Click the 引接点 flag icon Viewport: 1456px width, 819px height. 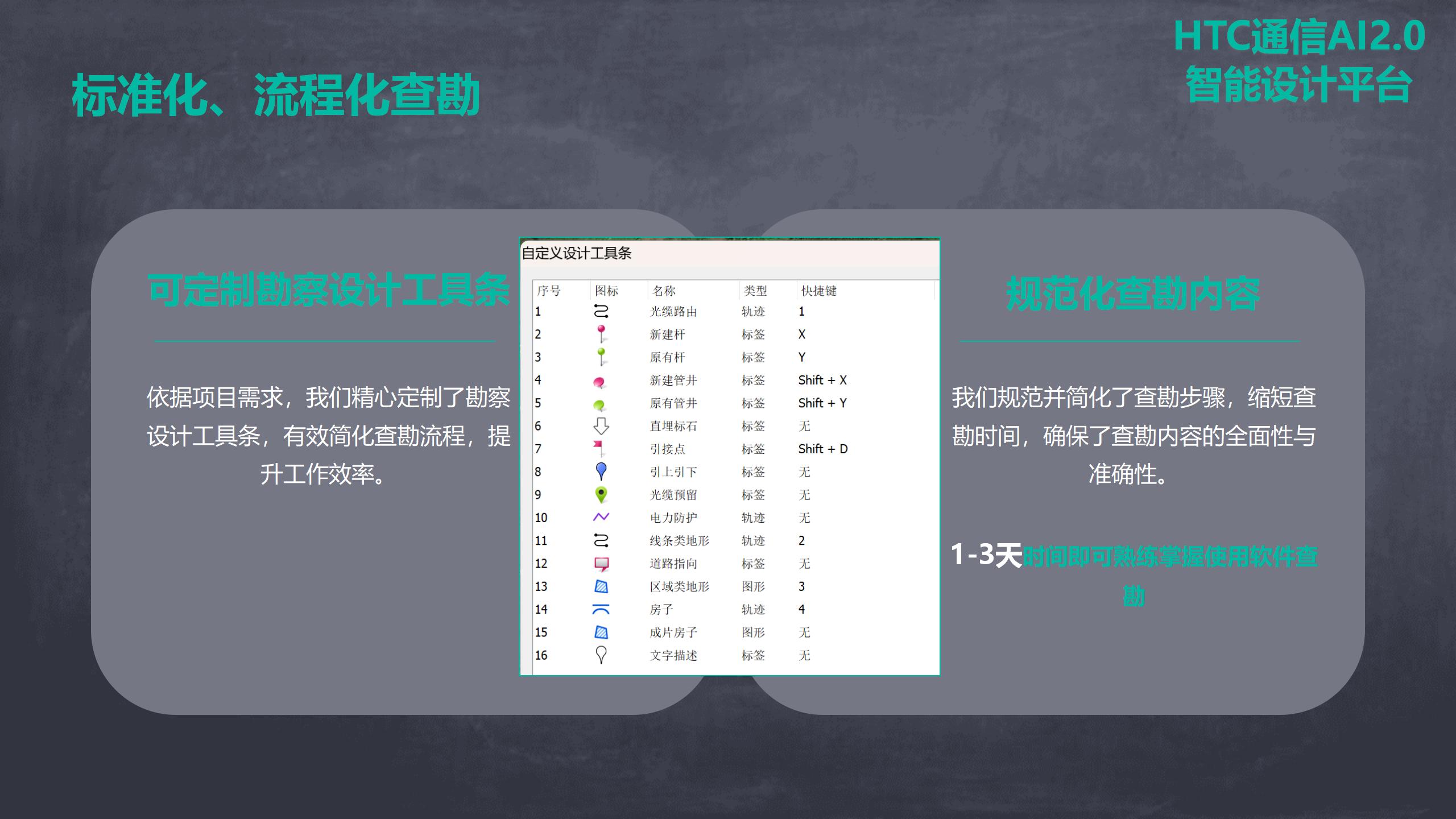pyautogui.click(x=599, y=448)
